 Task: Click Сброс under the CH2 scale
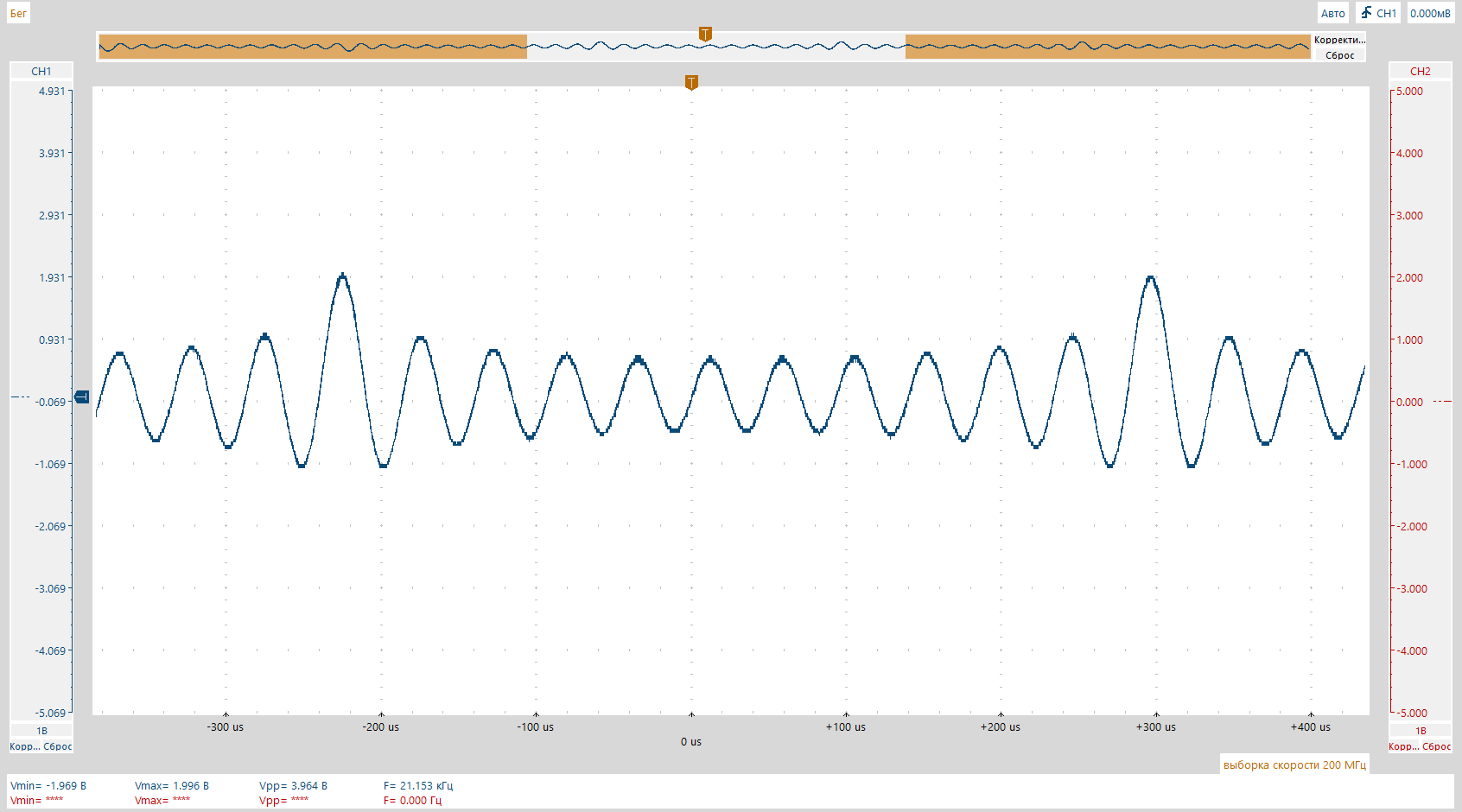pyautogui.click(x=1437, y=746)
